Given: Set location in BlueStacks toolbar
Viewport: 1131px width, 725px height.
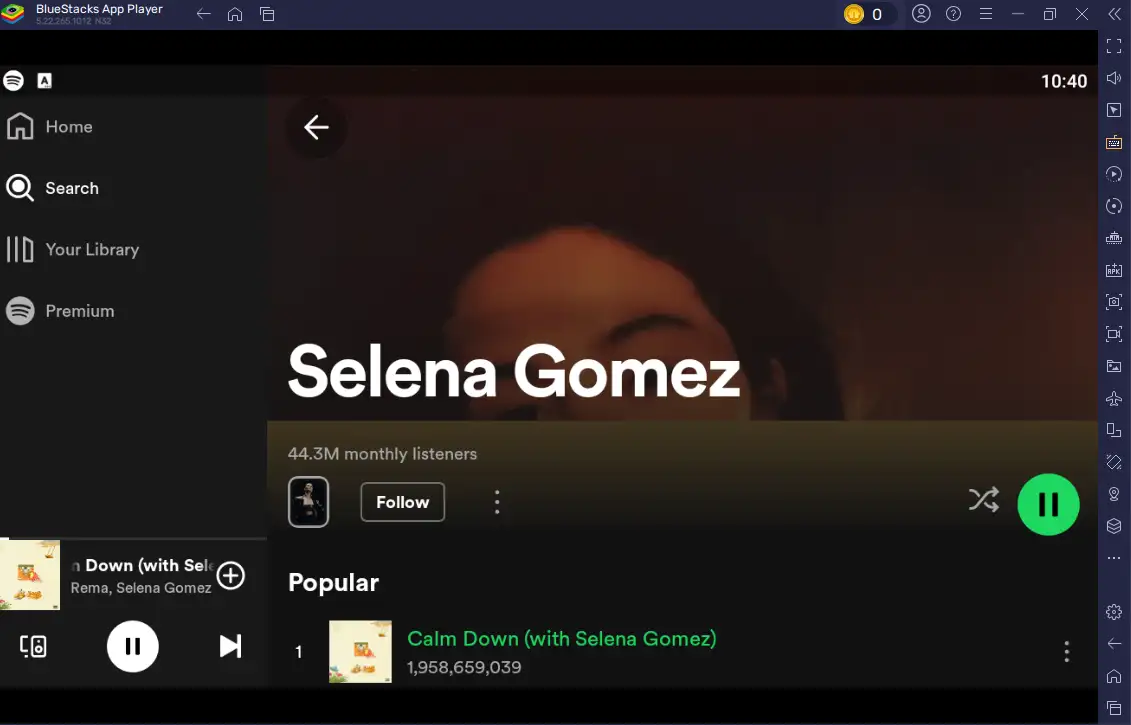Looking at the screenshot, I should point(1114,494).
